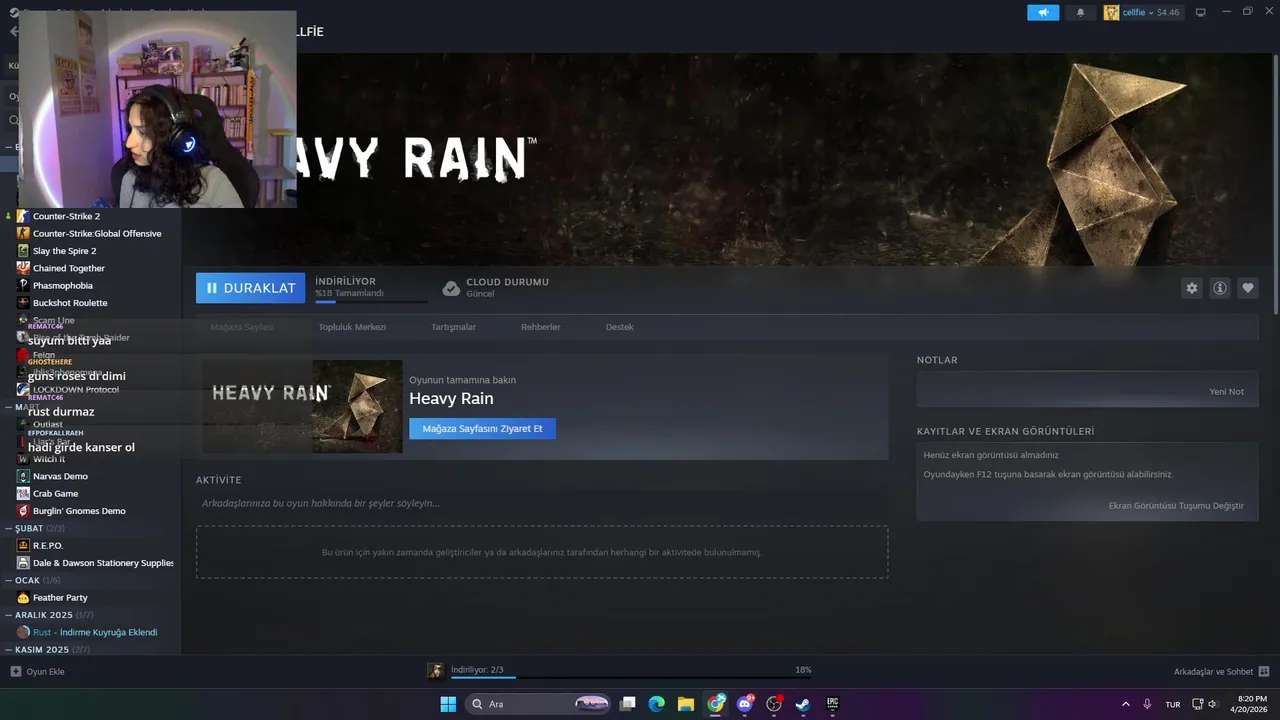Select the Phasmophobia game icon
This screenshot has width=1280, height=720.
tap(23, 285)
